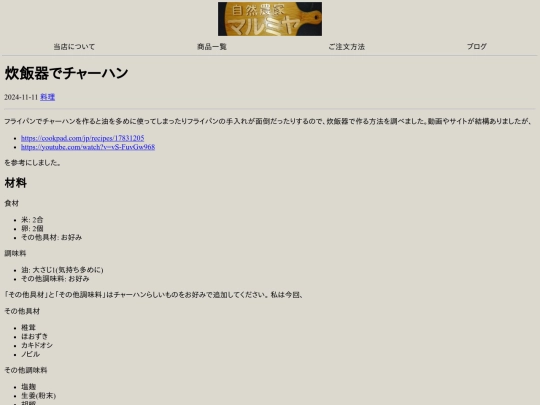Click the intro paragraph about フライパン
The image size is (540, 405).
pyautogui.click(x=267, y=121)
